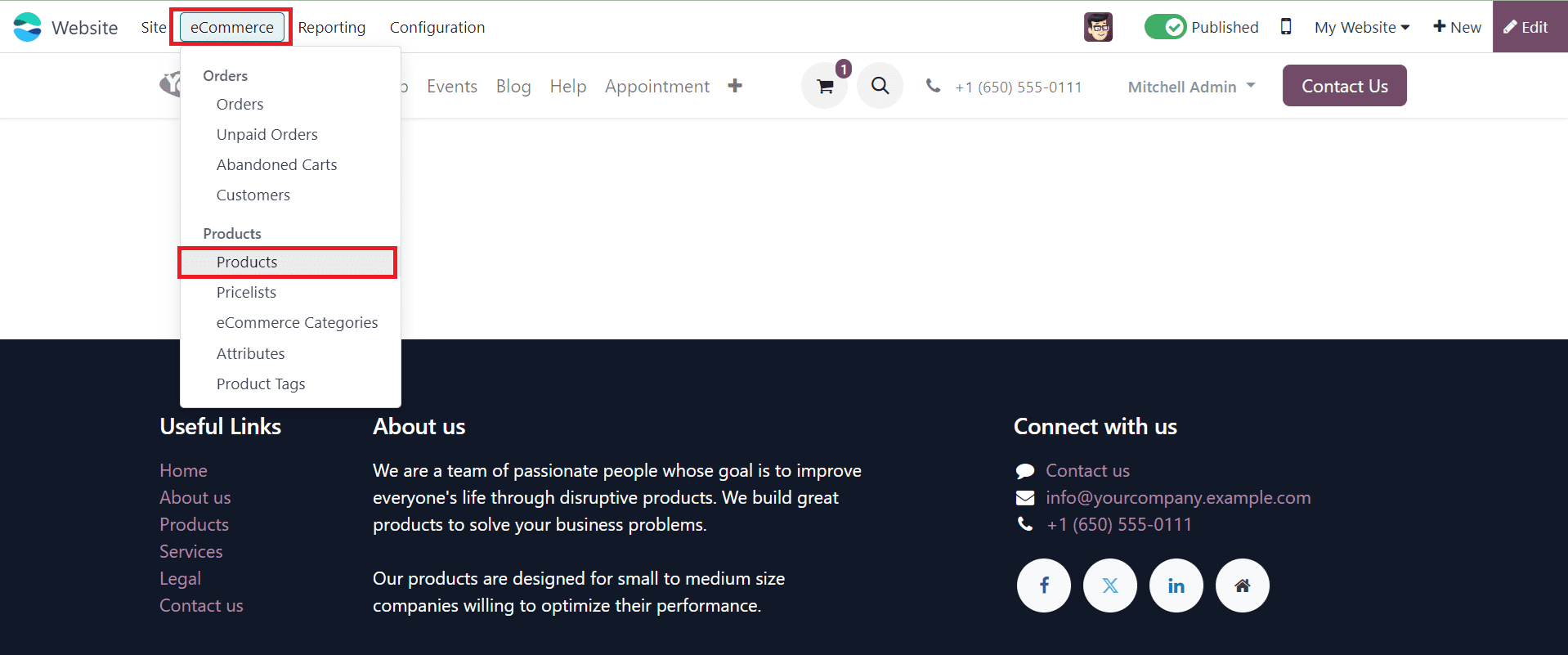Open the Site menu

click(153, 27)
